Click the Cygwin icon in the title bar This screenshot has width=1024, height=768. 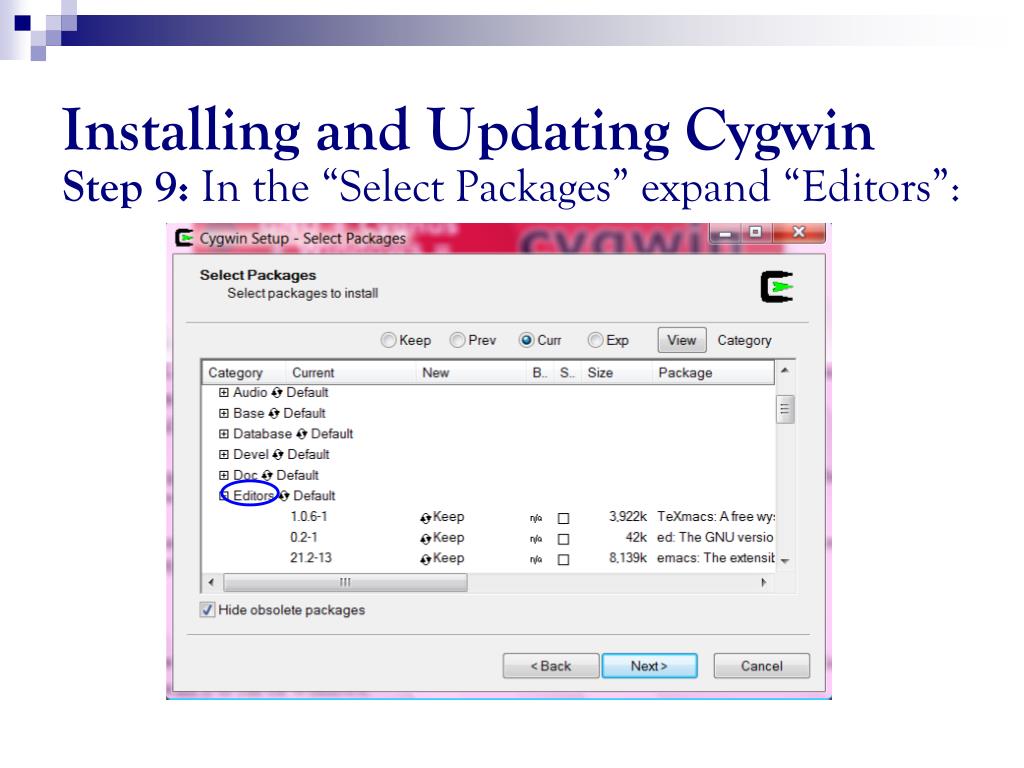point(184,238)
